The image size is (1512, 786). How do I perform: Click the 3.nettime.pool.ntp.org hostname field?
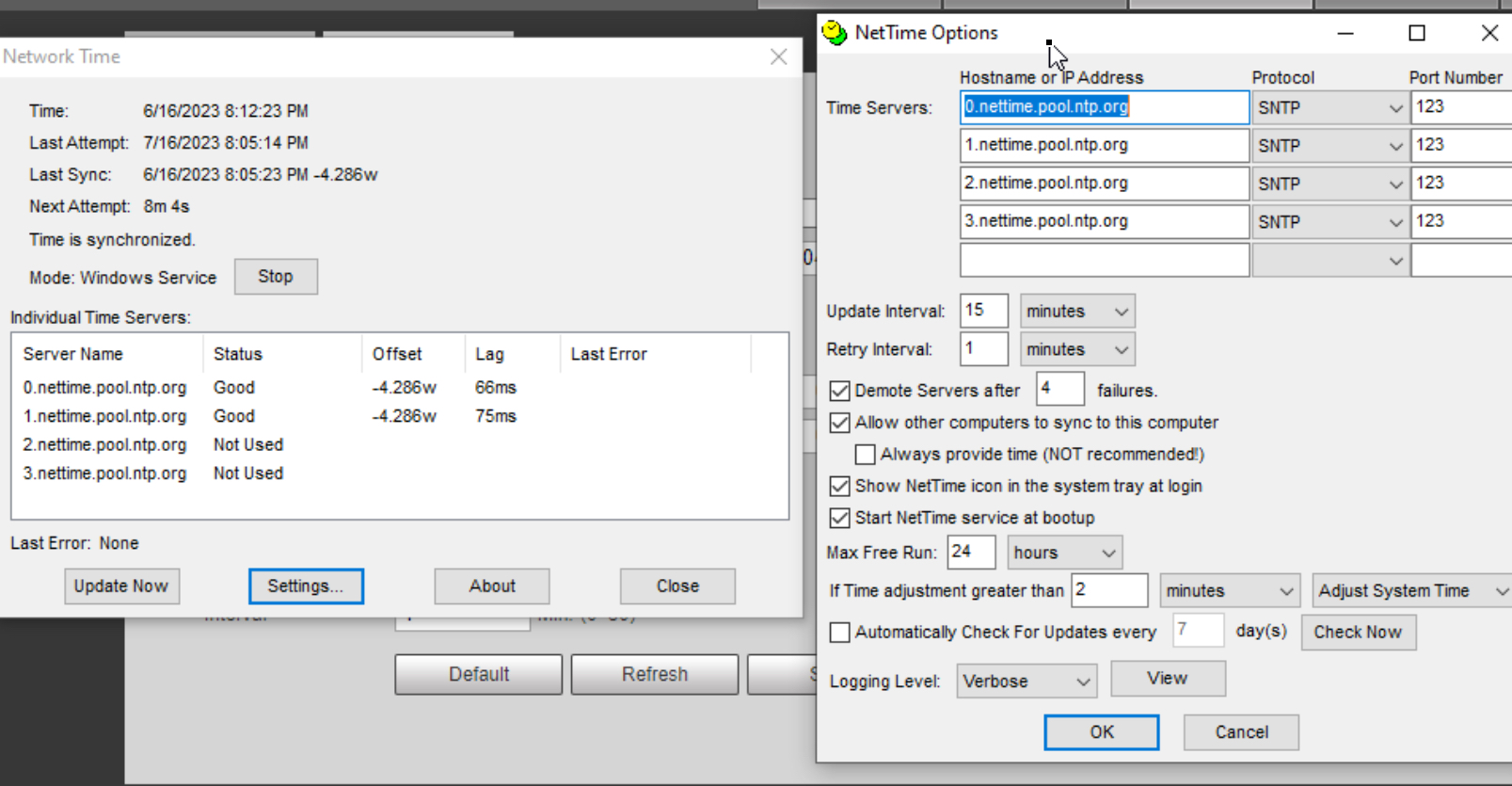pyautogui.click(x=1105, y=221)
